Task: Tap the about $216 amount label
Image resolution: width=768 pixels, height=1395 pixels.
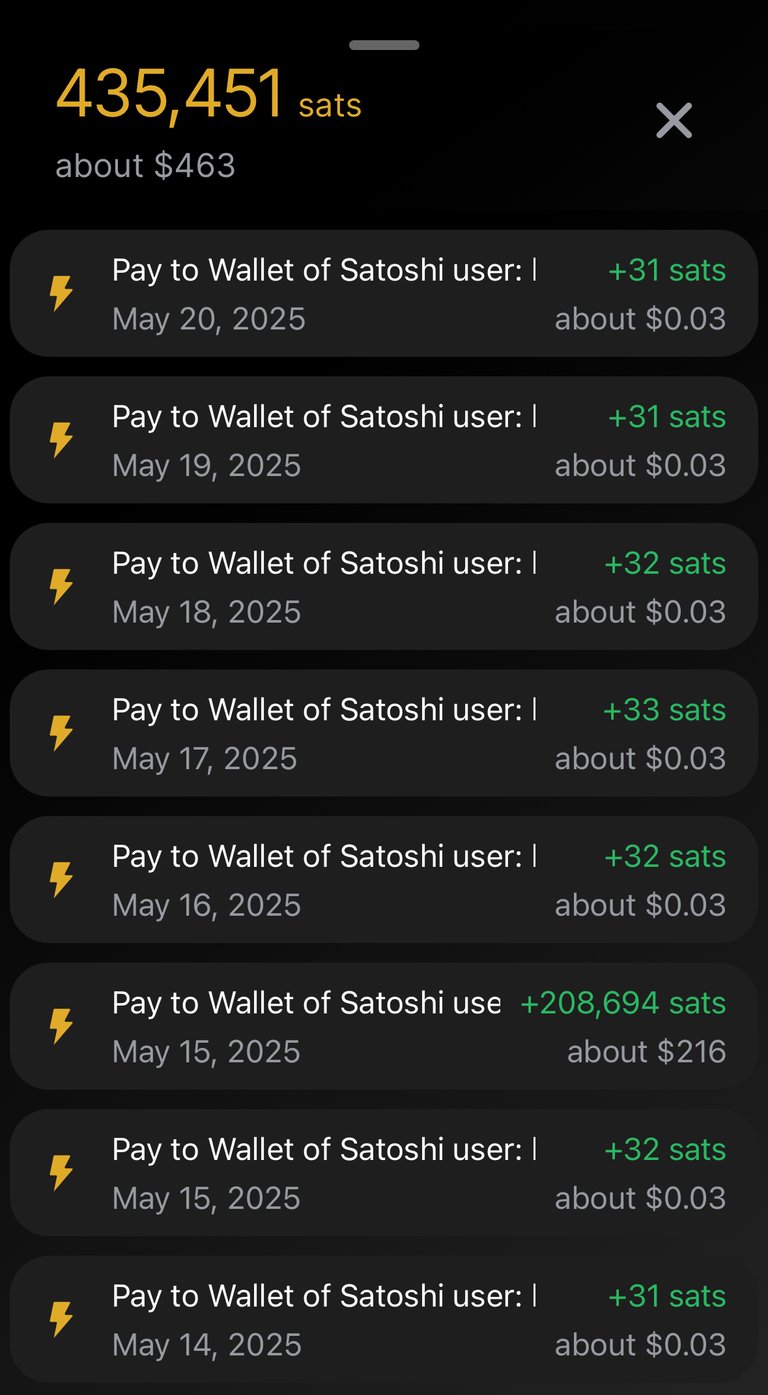Action: pyautogui.click(x=646, y=1052)
